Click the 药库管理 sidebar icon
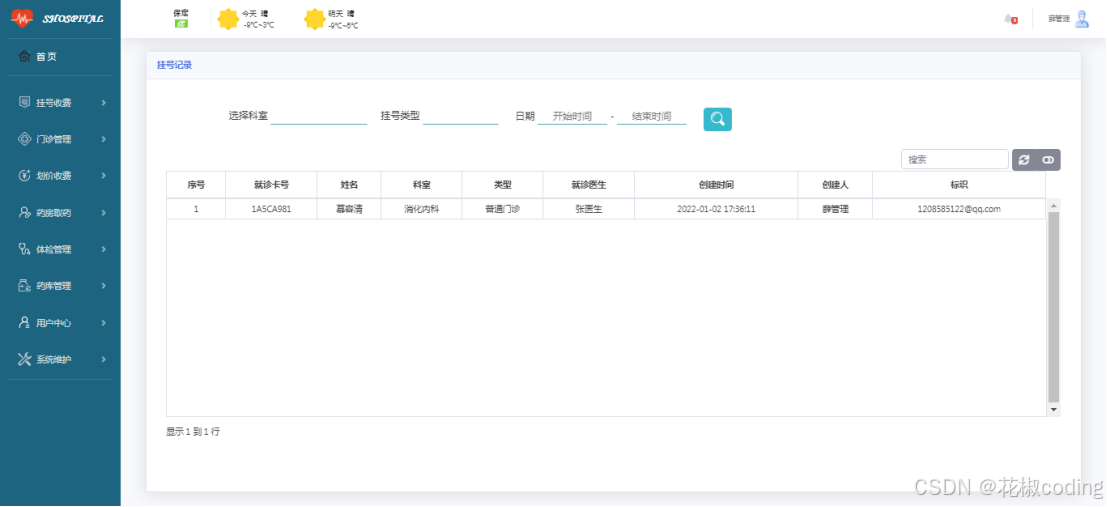Viewport: 1107px width, 507px height. pos(24,286)
